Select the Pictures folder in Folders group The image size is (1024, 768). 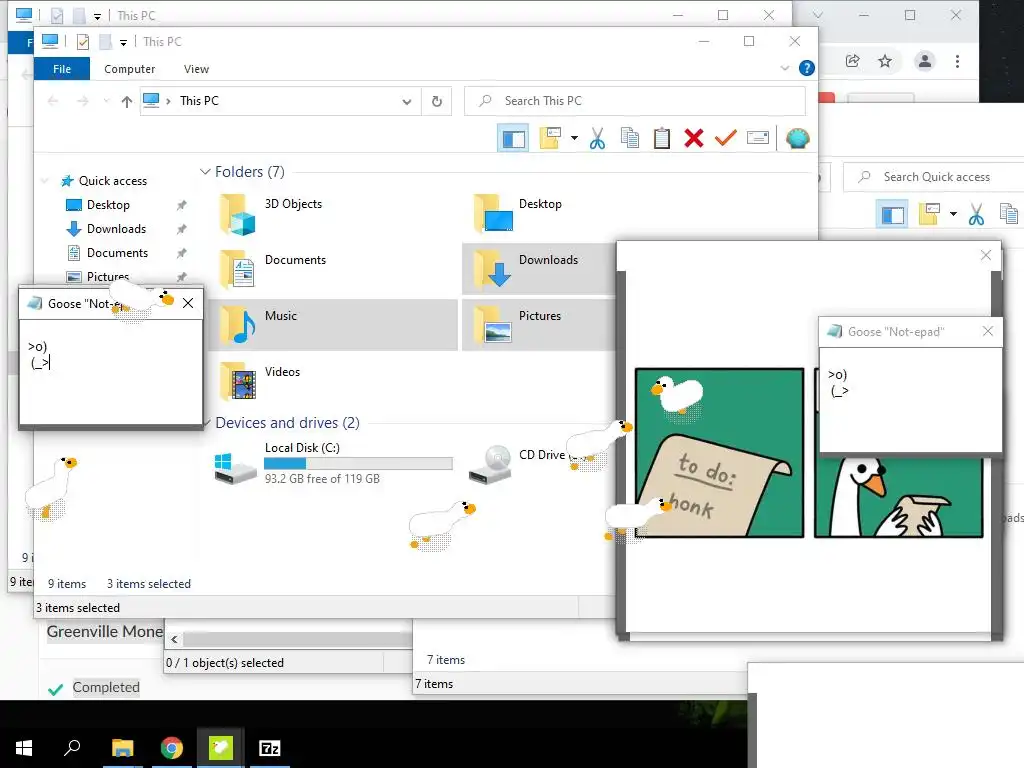(538, 325)
